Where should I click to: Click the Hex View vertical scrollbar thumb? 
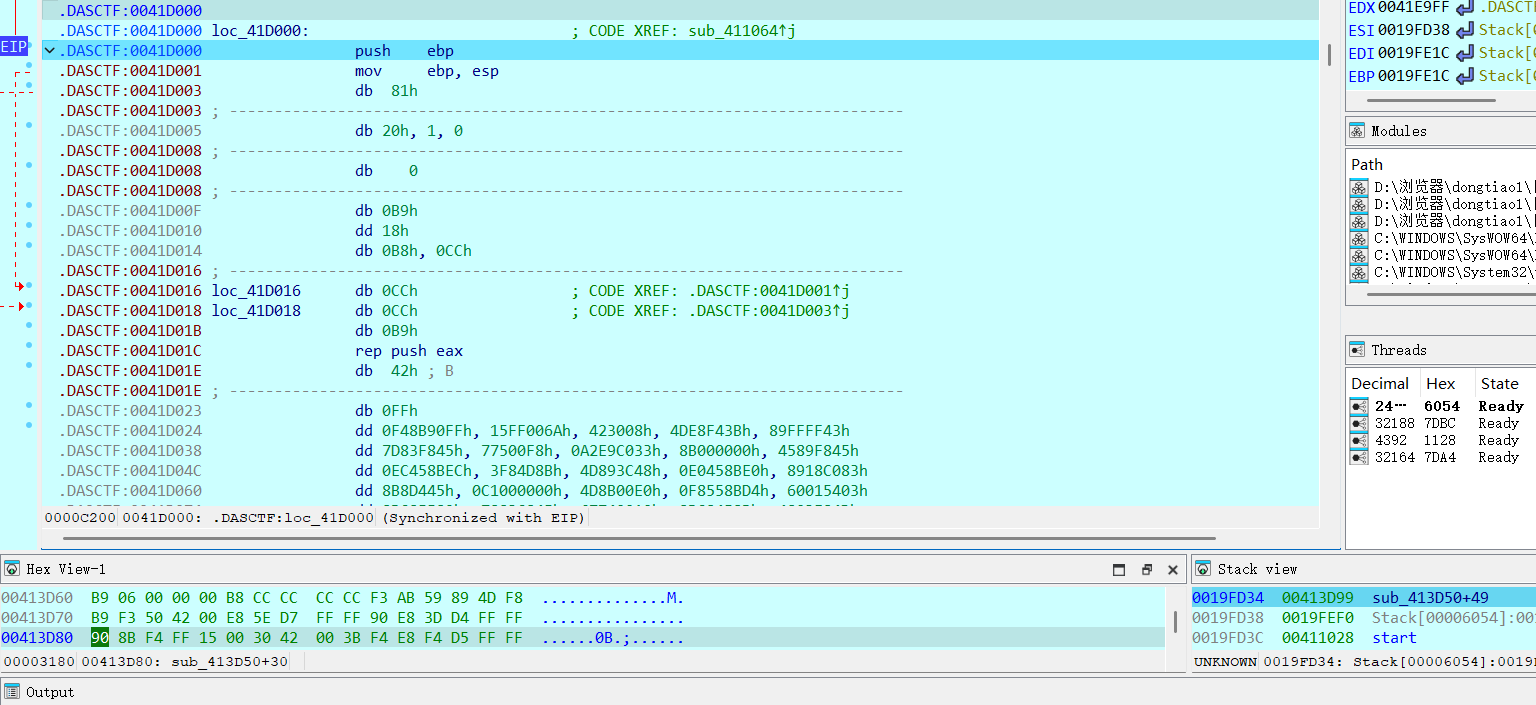click(x=1175, y=621)
